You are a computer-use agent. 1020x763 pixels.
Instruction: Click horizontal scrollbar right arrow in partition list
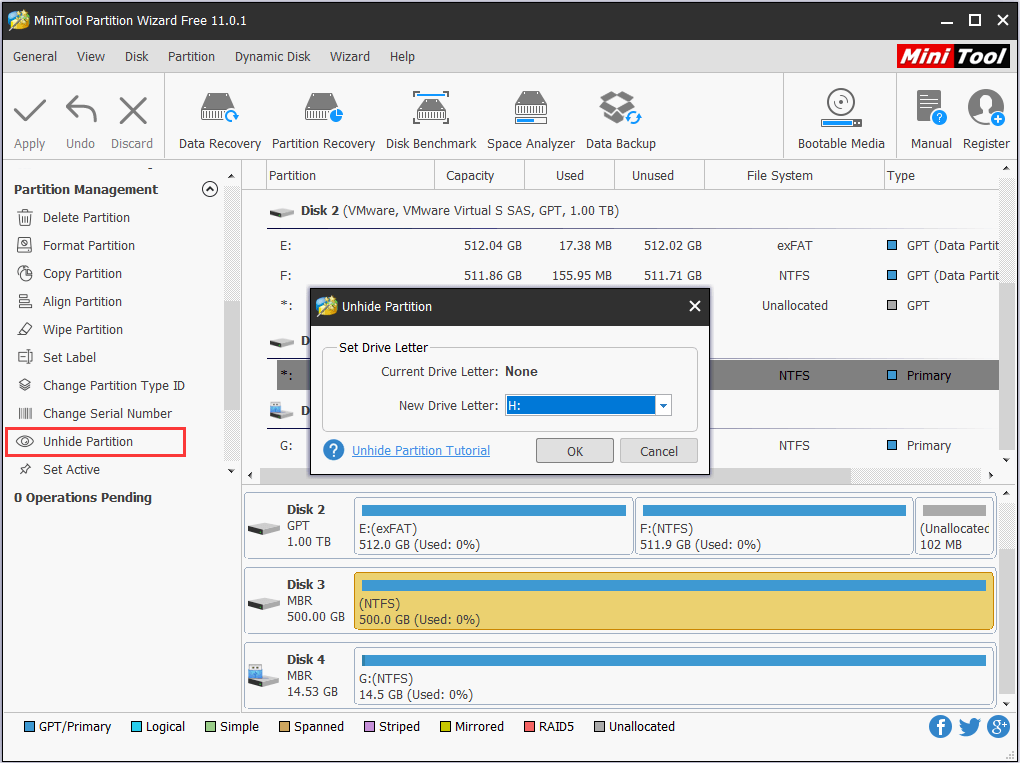tap(991, 475)
